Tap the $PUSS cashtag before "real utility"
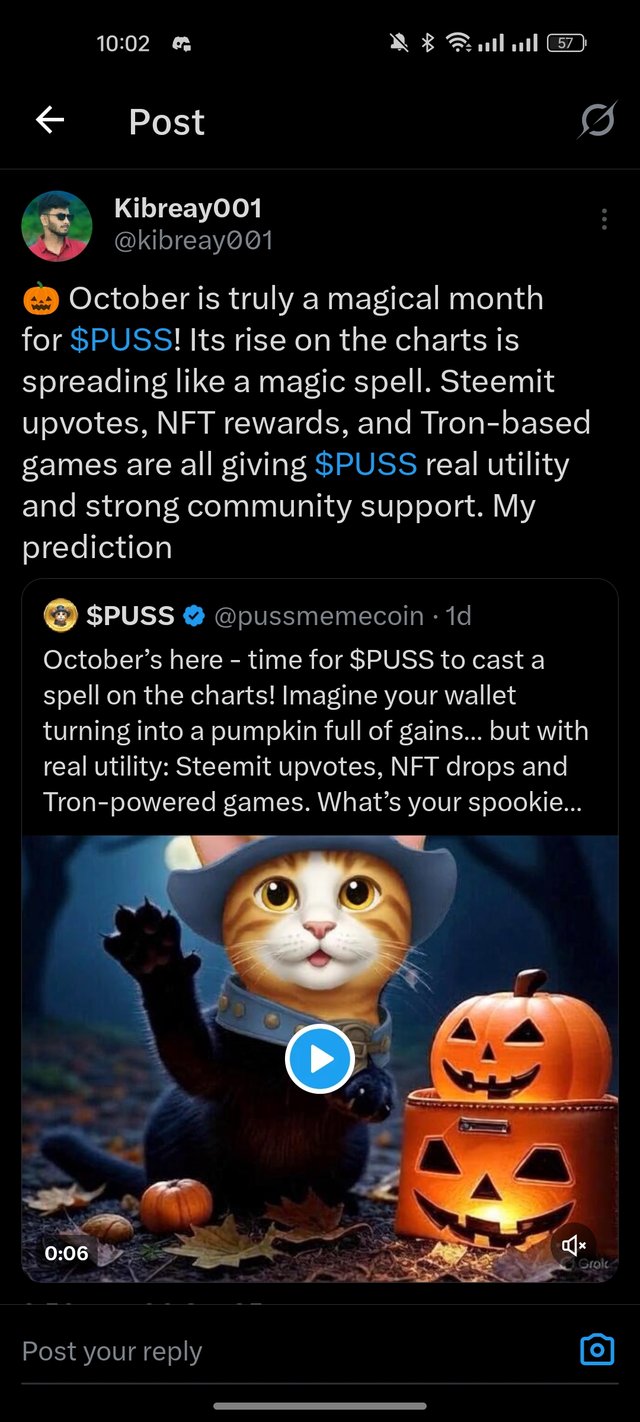This screenshot has width=640, height=1422. pyautogui.click(x=365, y=464)
